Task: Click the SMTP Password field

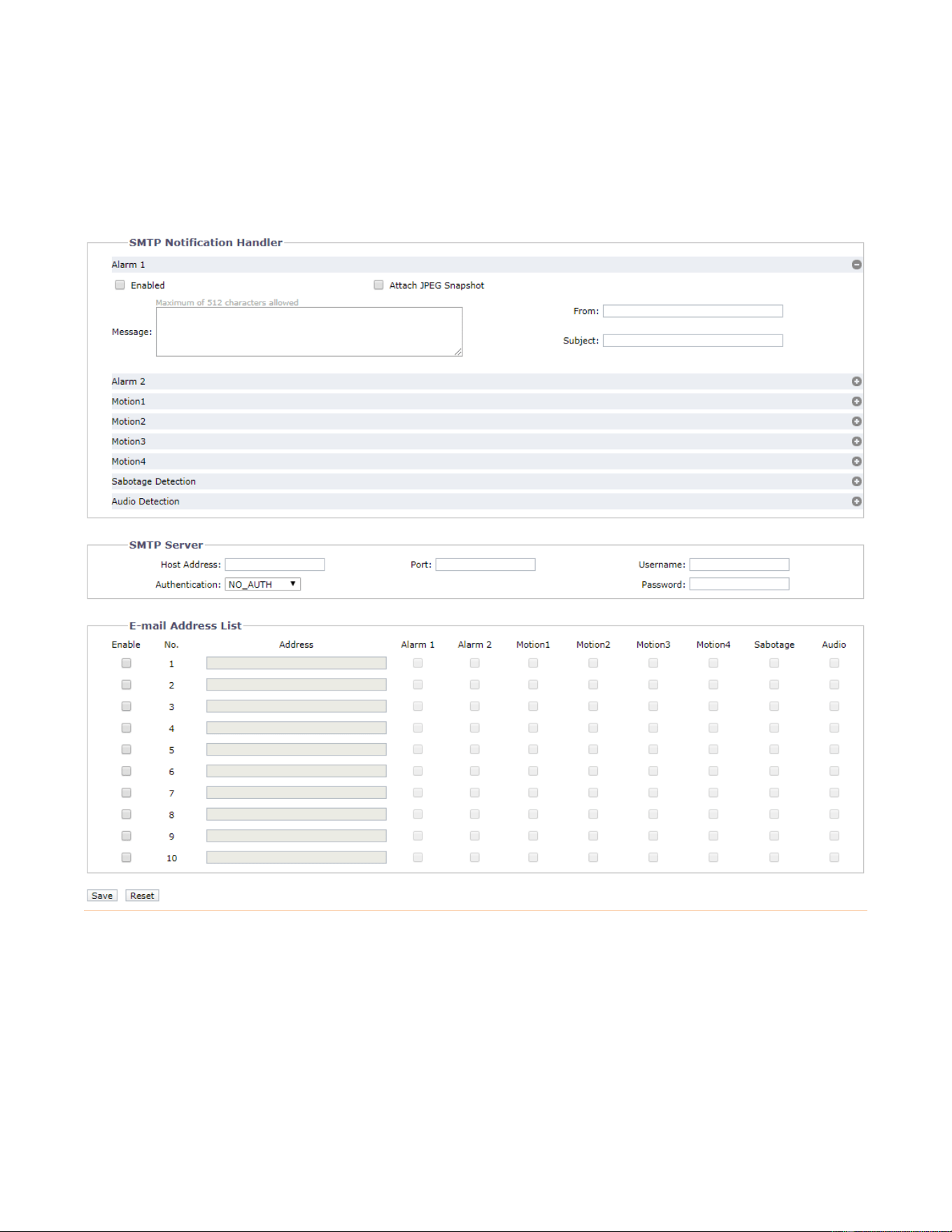Action: point(739,584)
